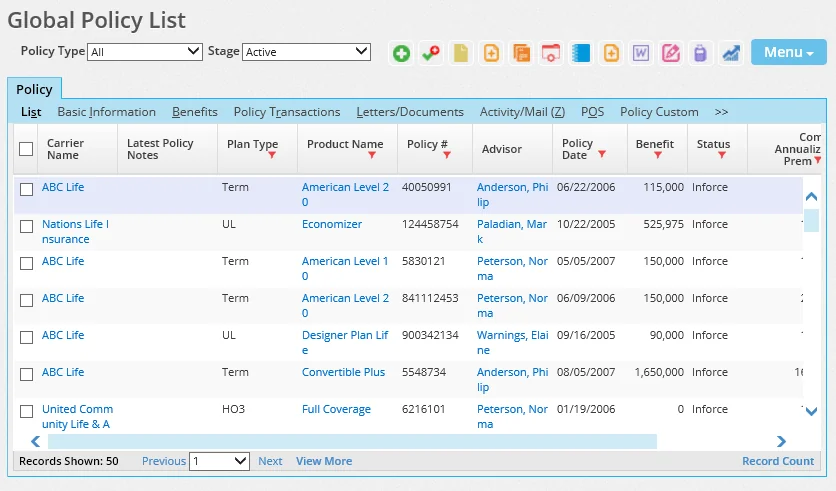
Task: Check the select-all checkbox in table header
Action: coord(26,149)
